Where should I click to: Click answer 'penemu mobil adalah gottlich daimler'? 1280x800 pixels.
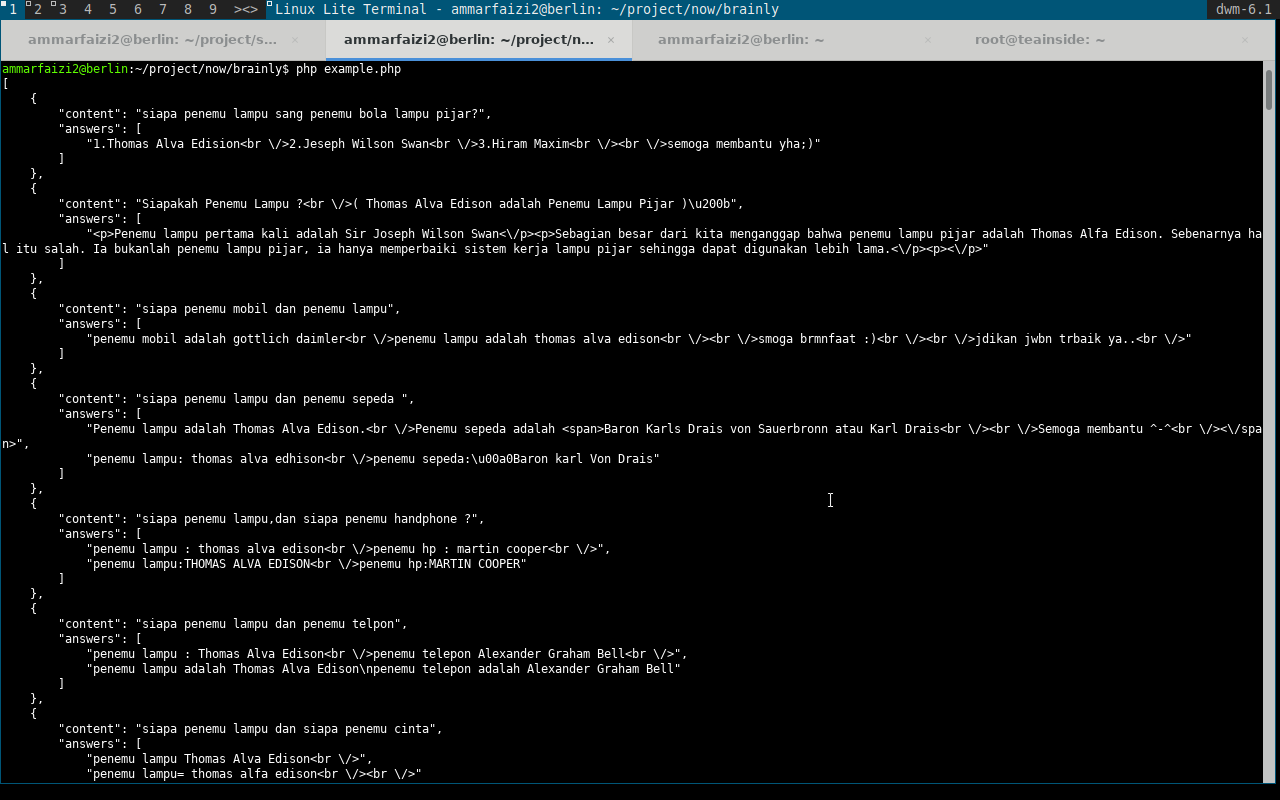639,339
